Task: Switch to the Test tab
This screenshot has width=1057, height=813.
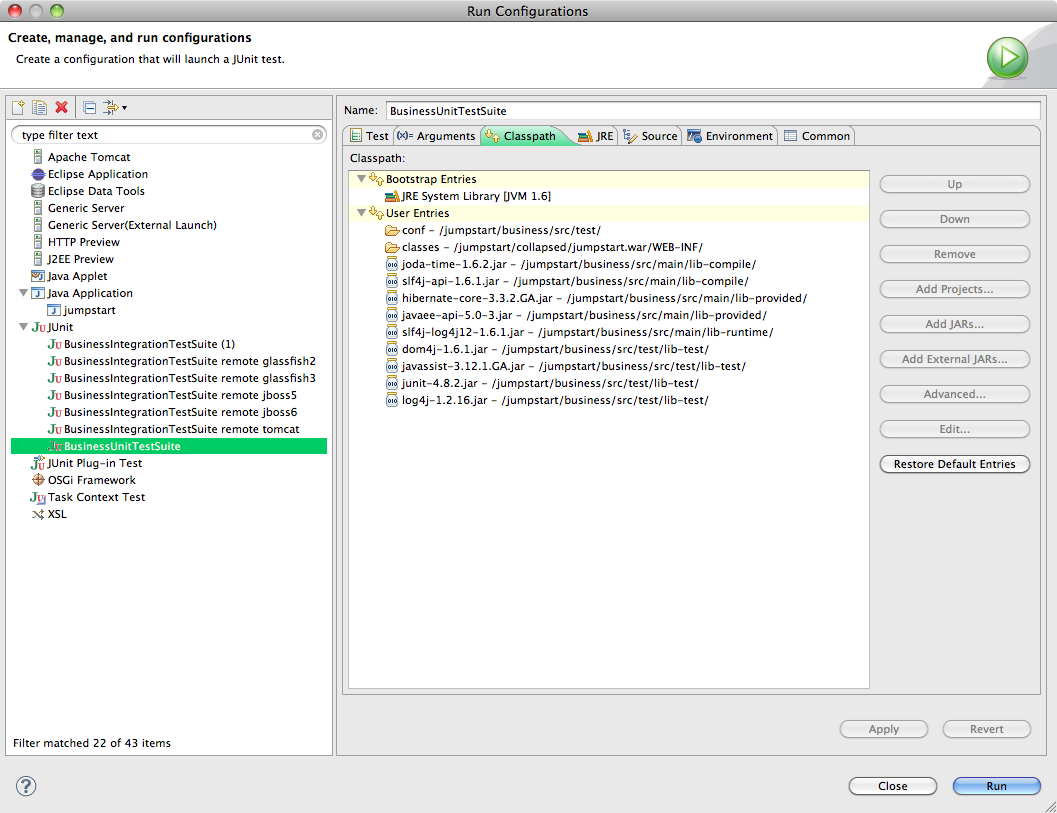Action: [369, 136]
